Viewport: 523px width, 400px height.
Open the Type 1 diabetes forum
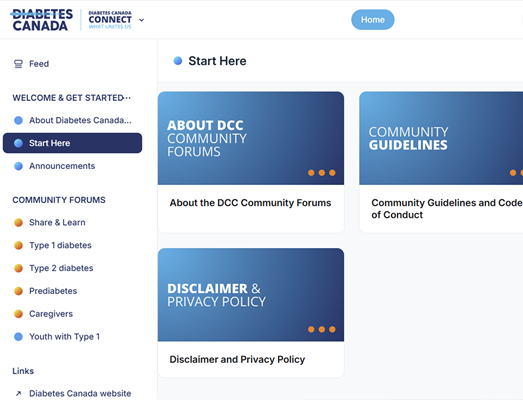(x=60, y=245)
